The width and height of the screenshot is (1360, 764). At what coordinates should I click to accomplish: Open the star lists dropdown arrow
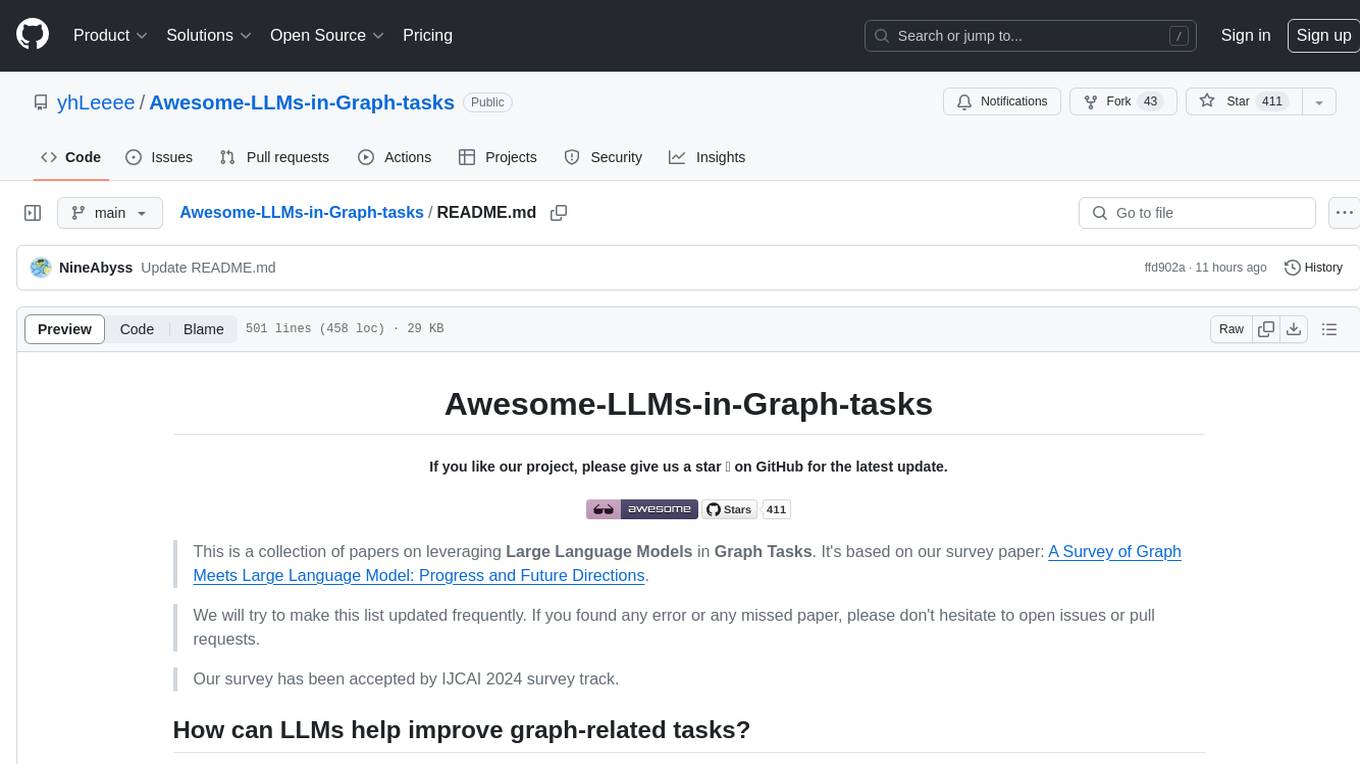click(1319, 101)
